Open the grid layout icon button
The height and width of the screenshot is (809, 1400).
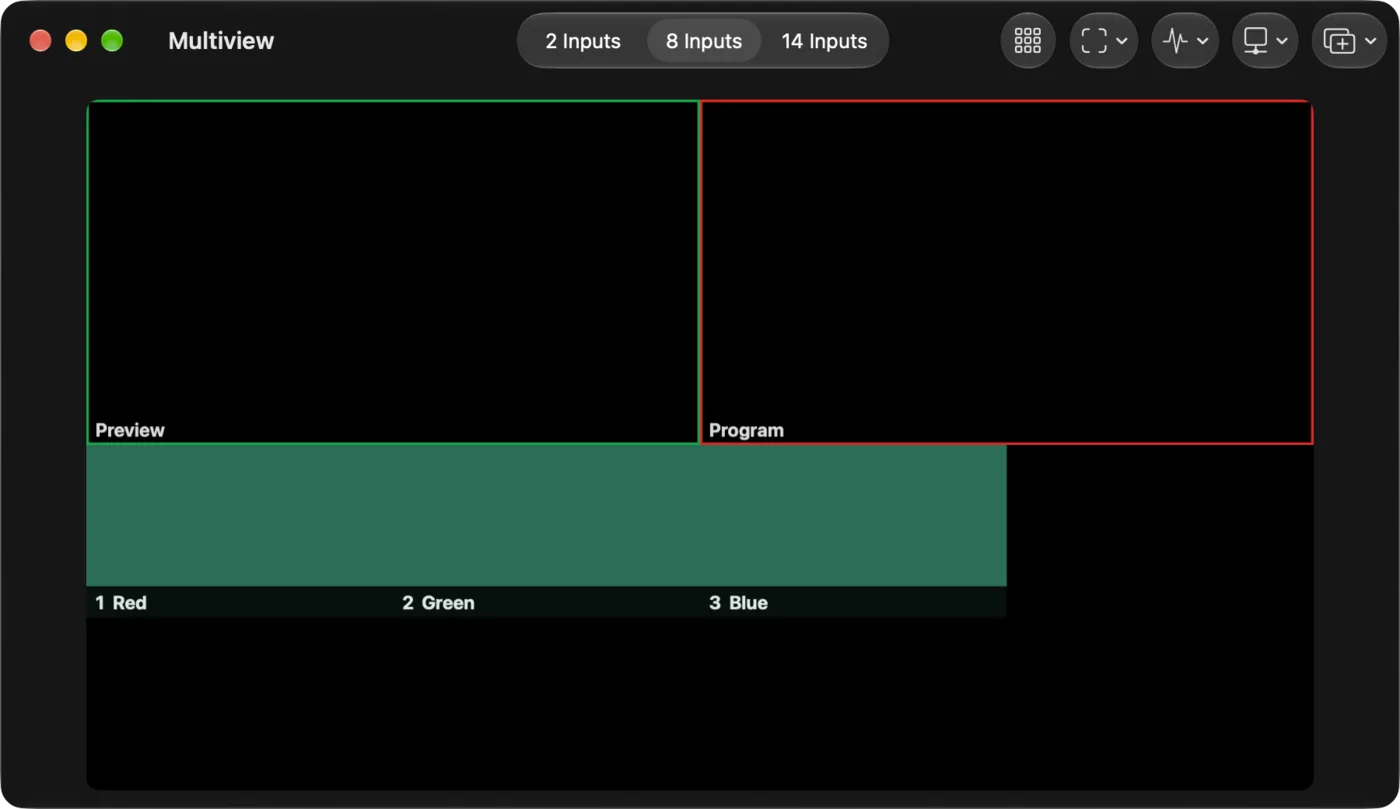tap(1028, 41)
